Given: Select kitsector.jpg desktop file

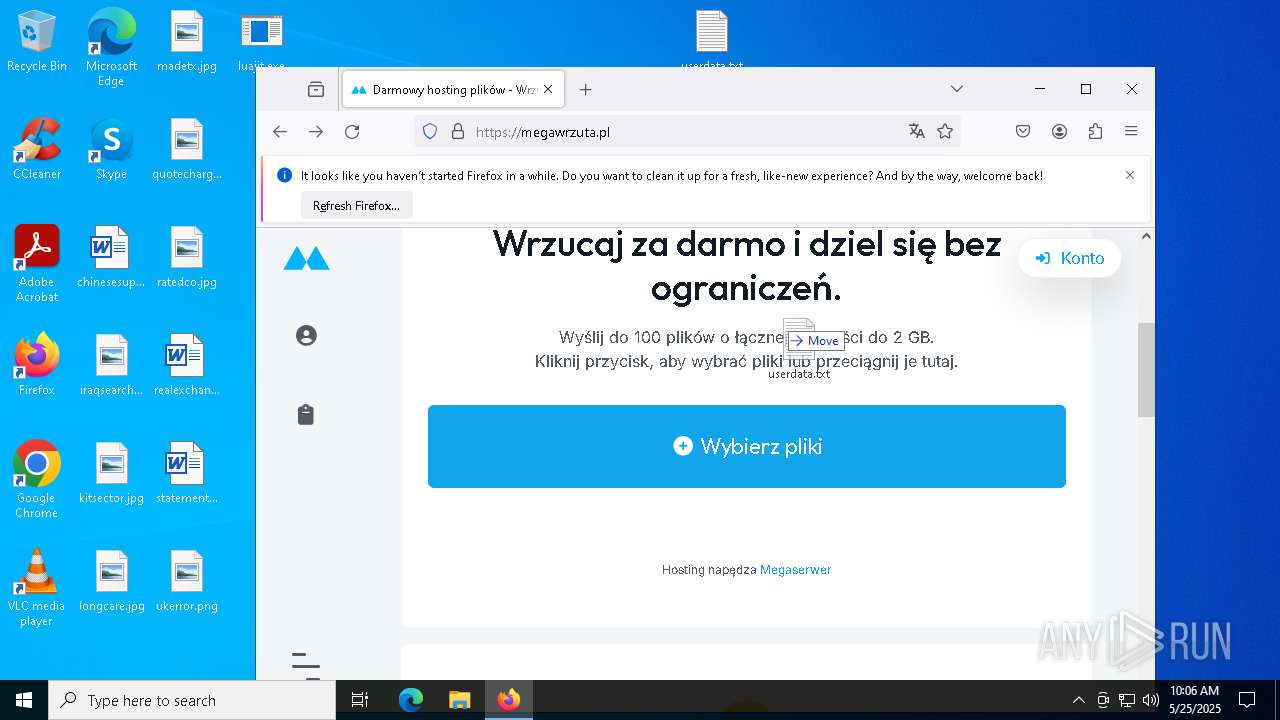Looking at the screenshot, I should (x=111, y=474).
